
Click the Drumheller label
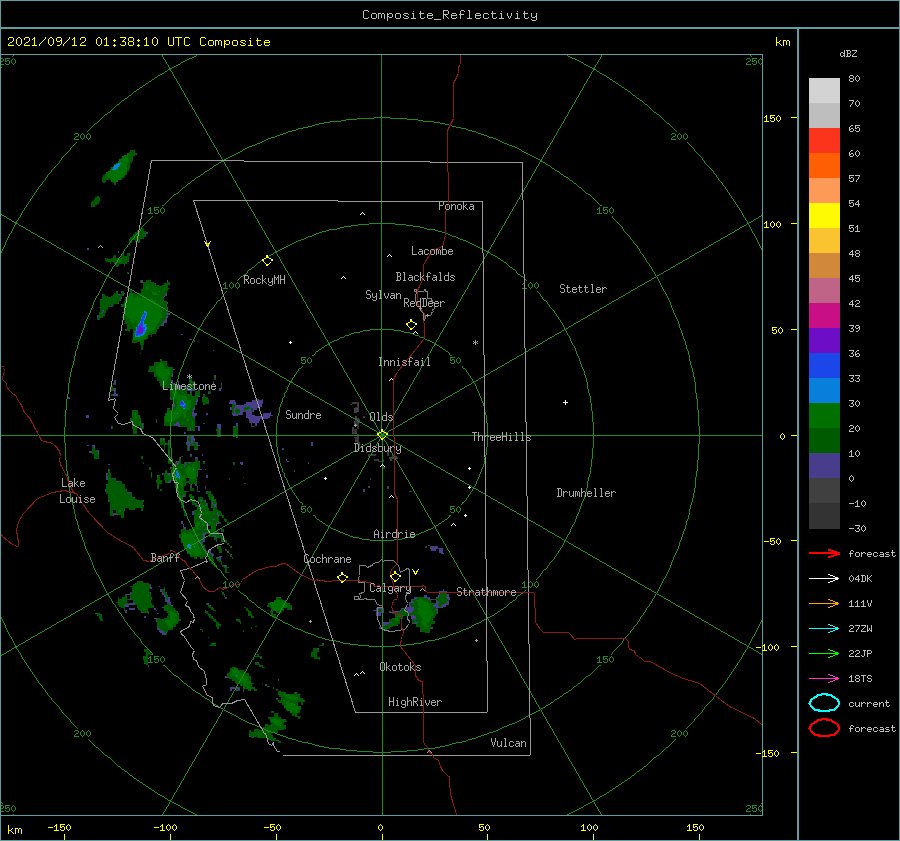pos(586,493)
